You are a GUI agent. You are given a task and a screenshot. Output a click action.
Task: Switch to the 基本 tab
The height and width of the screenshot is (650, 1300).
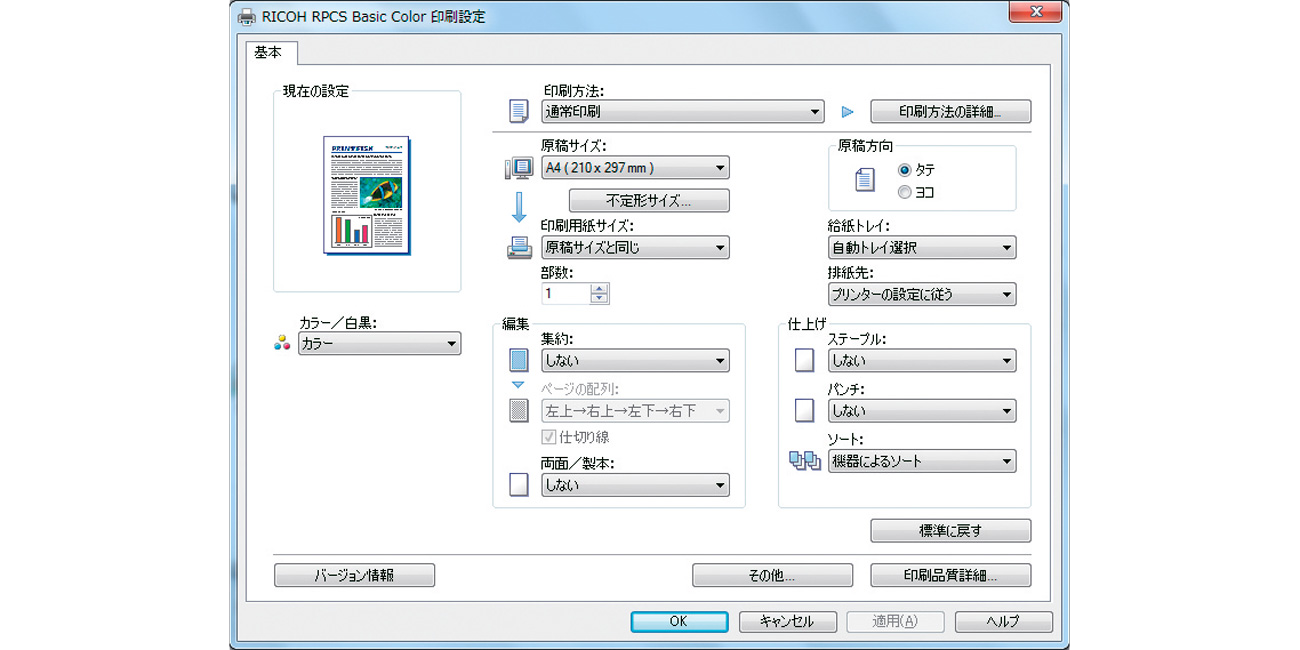(269, 53)
